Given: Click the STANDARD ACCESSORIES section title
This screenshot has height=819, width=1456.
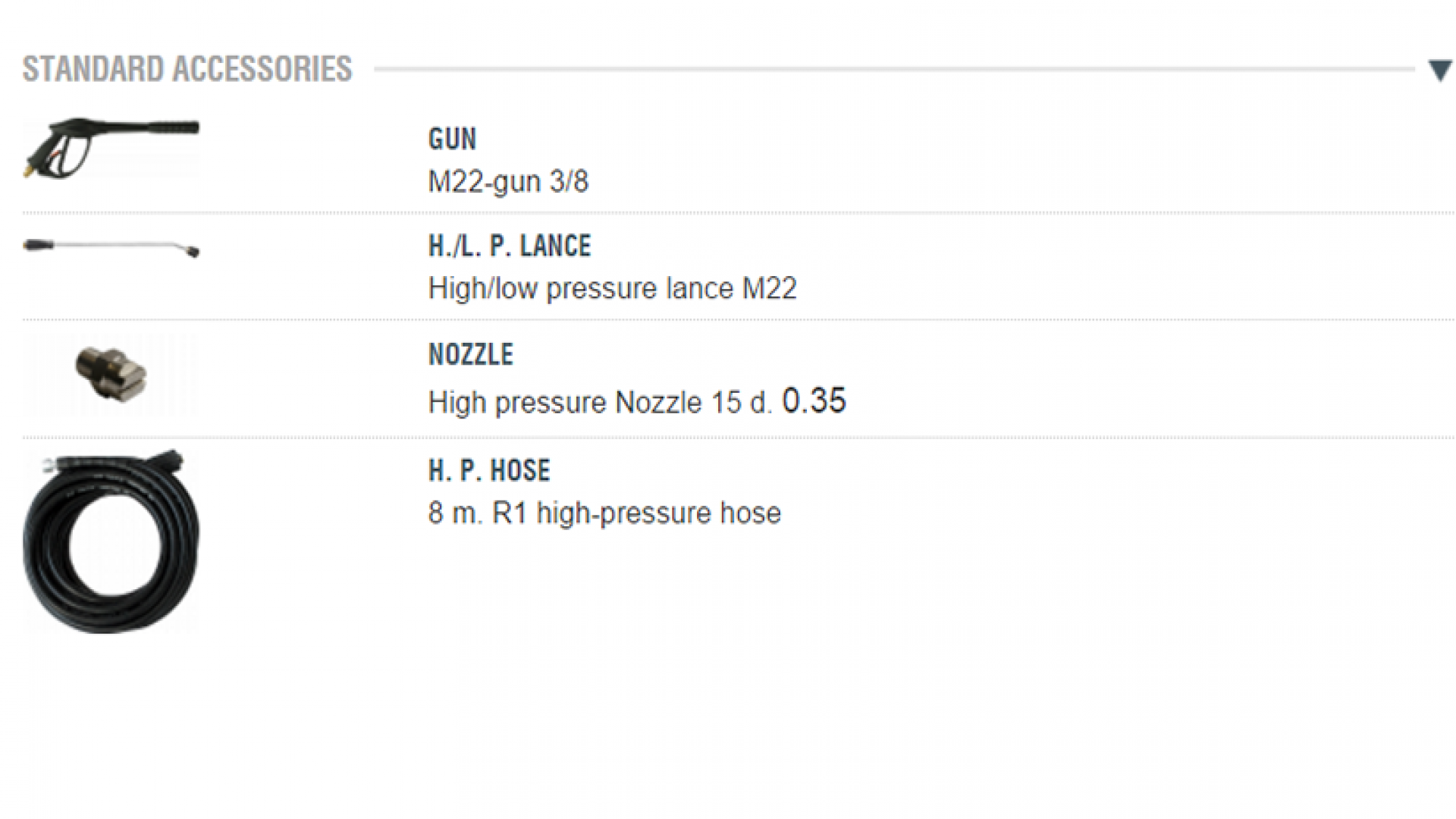Looking at the screenshot, I should (187, 69).
